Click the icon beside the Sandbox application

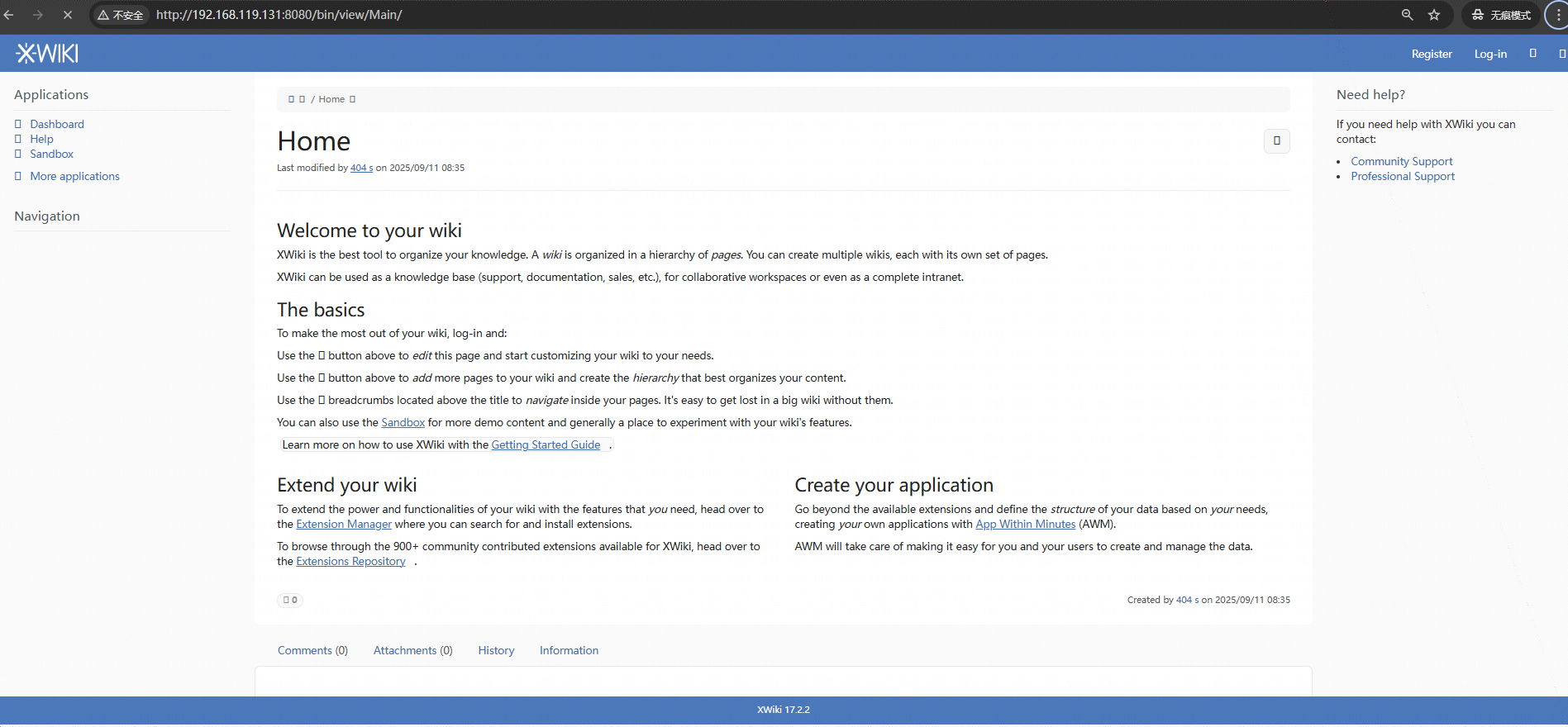[x=18, y=154]
